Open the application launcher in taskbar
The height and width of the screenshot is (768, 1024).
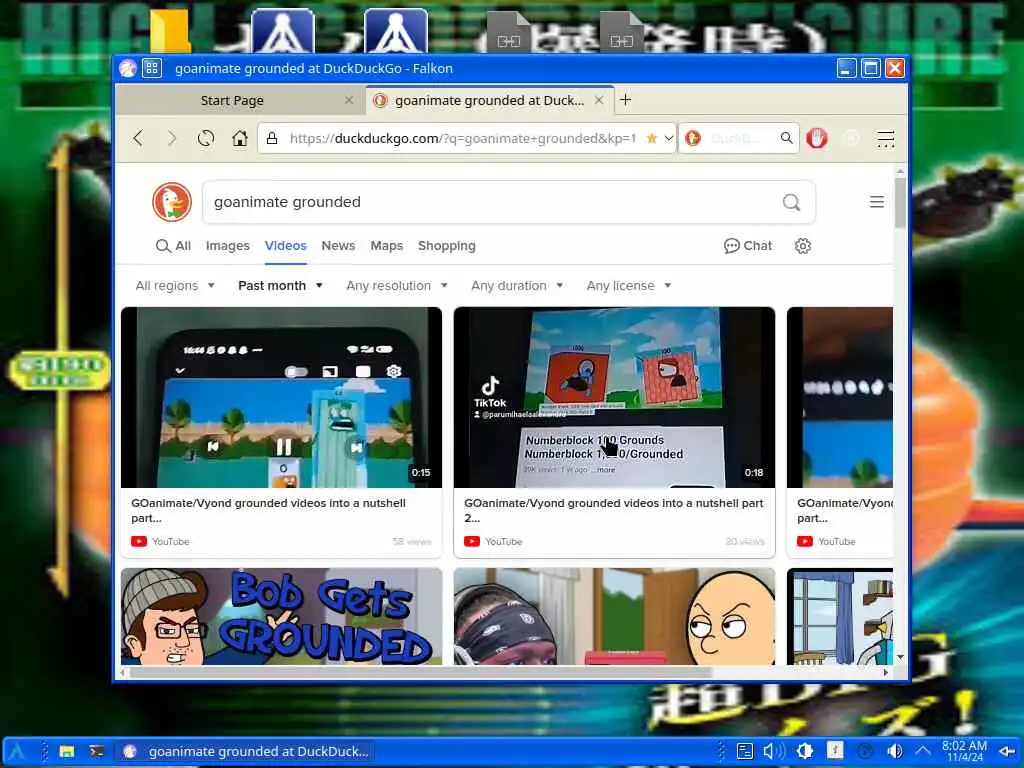click(x=17, y=752)
